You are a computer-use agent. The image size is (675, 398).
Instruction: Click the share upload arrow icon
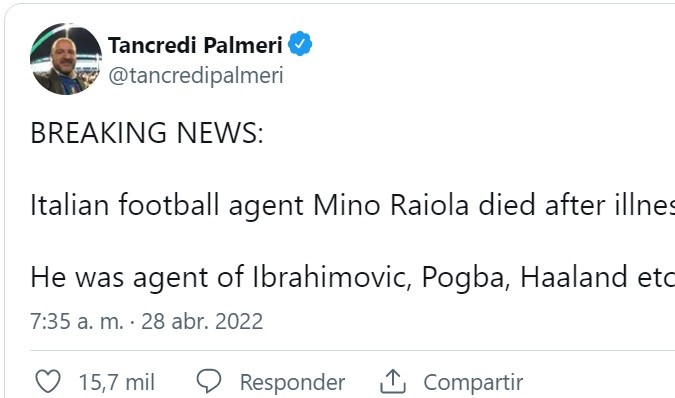pyautogui.click(x=393, y=381)
